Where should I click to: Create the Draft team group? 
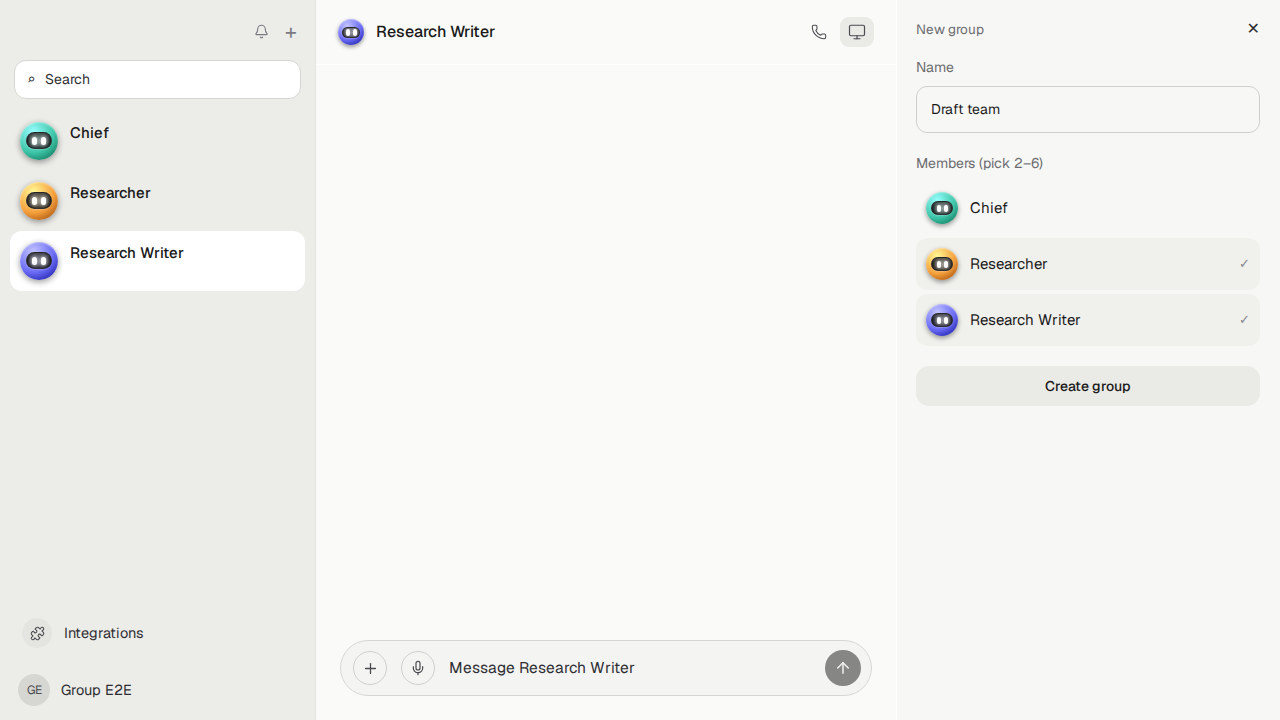(1088, 386)
